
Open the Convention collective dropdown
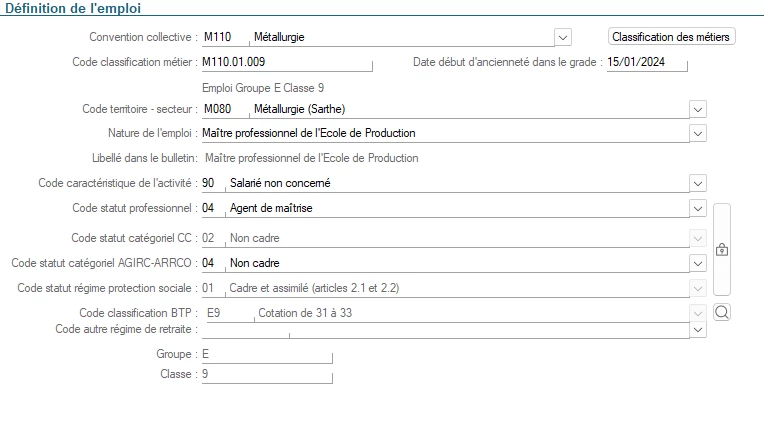[x=563, y=38]
